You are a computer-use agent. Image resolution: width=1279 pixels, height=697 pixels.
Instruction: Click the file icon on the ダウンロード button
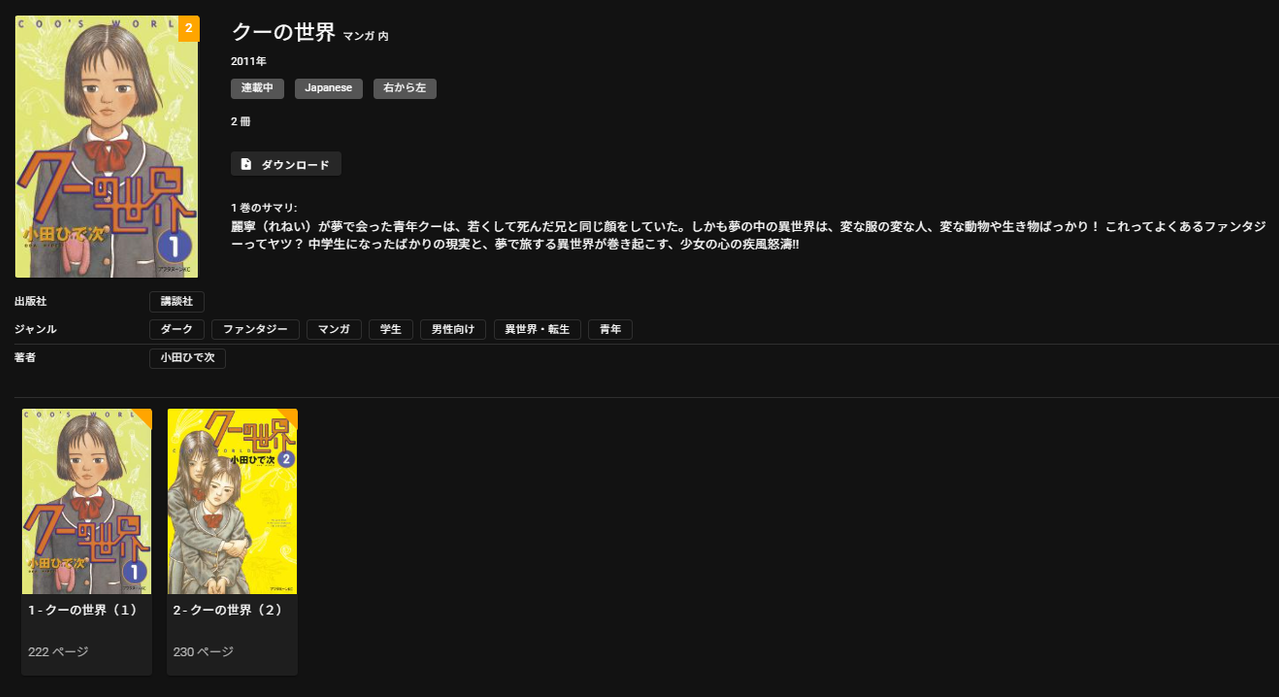coord(246,164)
